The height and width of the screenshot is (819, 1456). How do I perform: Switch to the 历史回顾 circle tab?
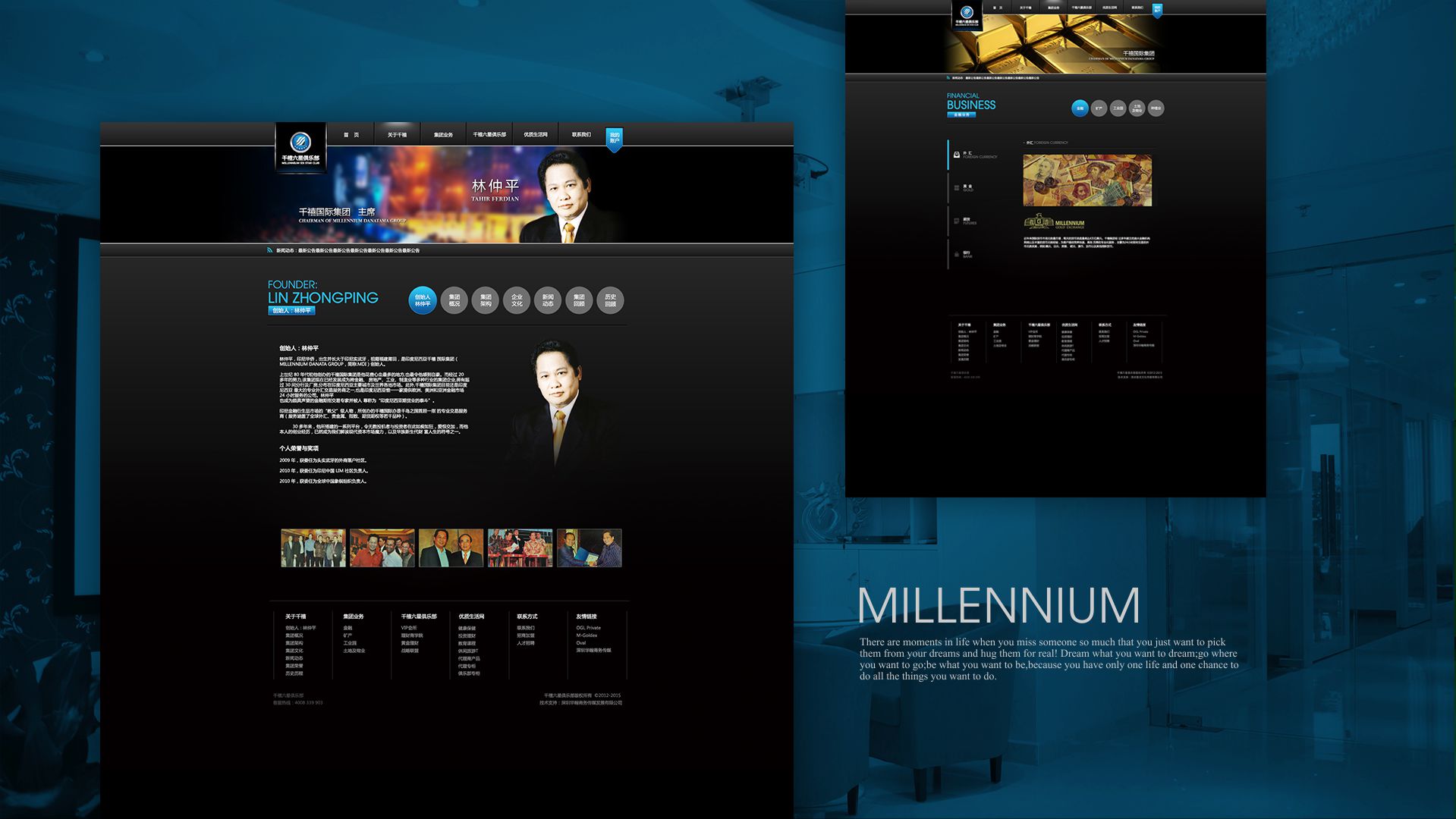(610, 300)
